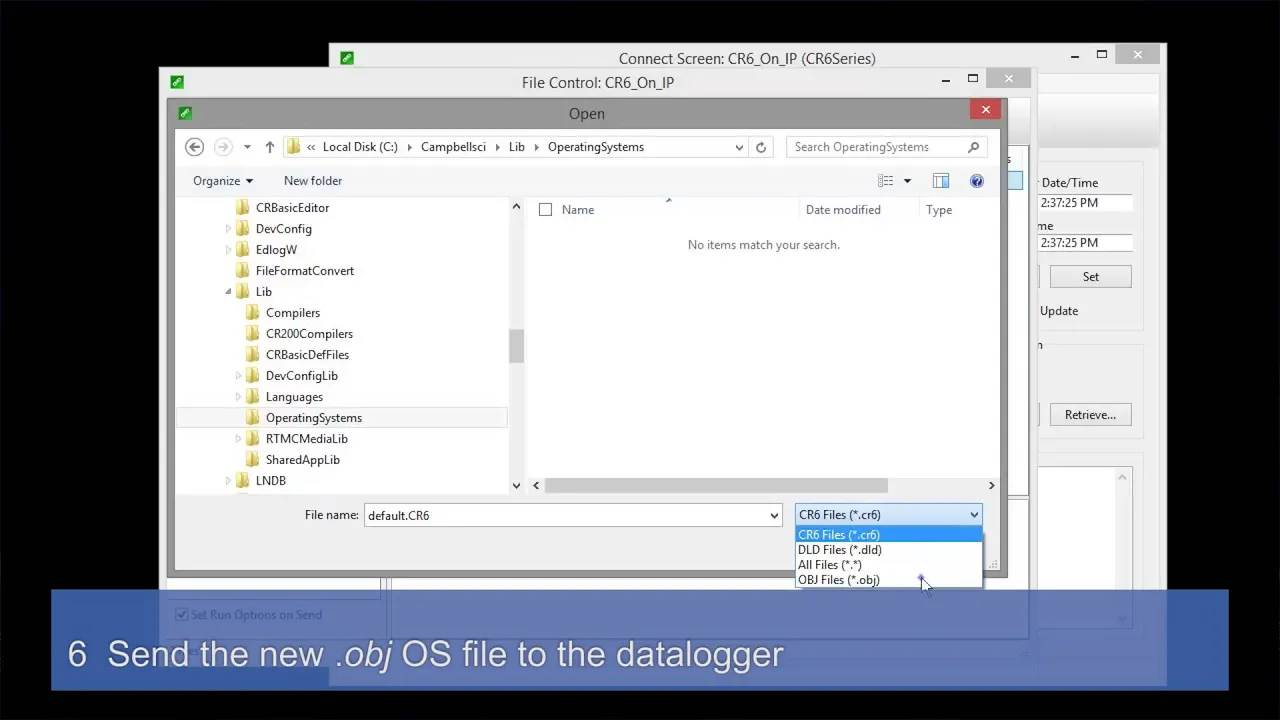Image resolution: width=1280 pixels, height=720 pixels.
Task: Click the Lib breadcrumb segment
Action: coord(516,147)
